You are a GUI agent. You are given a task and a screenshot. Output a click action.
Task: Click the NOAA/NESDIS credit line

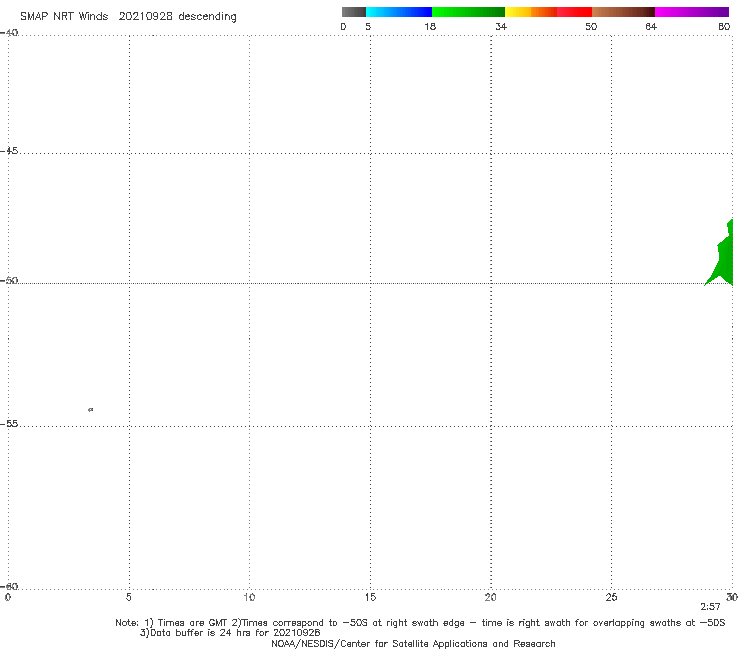pyautogui.click(x=413, y=643)
